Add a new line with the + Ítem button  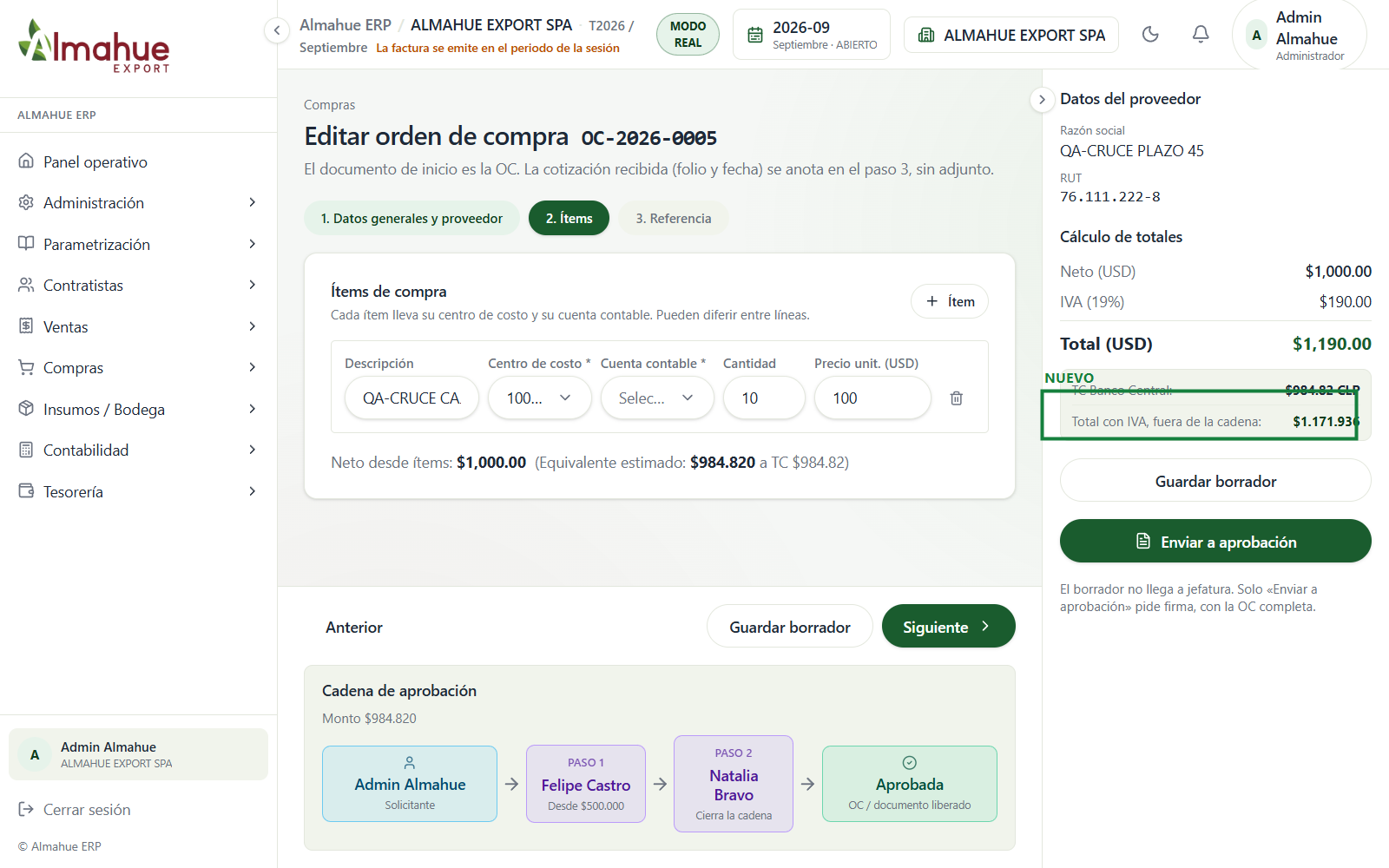click(950, 301)
